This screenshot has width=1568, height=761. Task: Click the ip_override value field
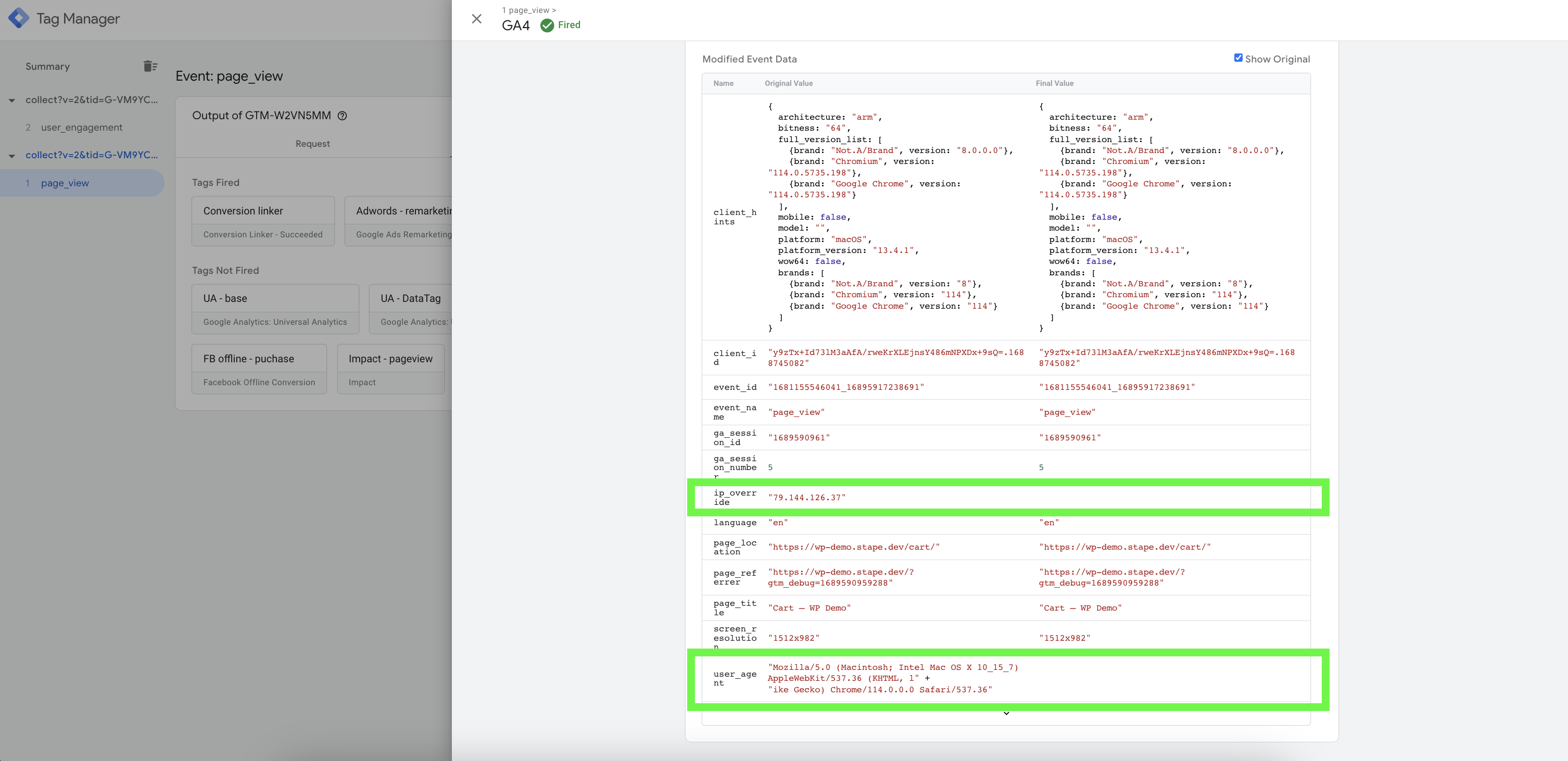[806, 497]
